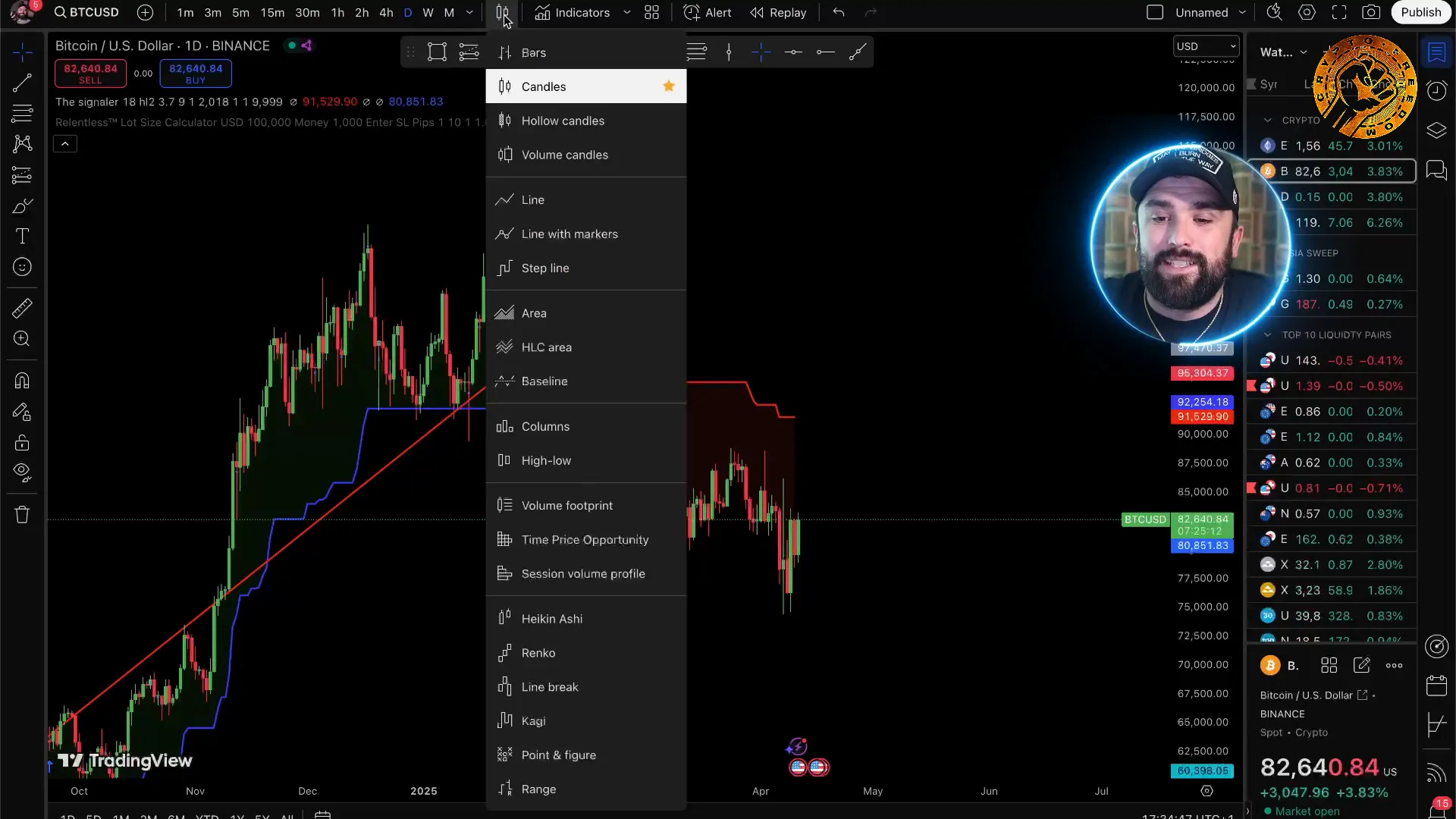Open the Indicators dialog
The image size is (1456, 819).
[573, 13]
